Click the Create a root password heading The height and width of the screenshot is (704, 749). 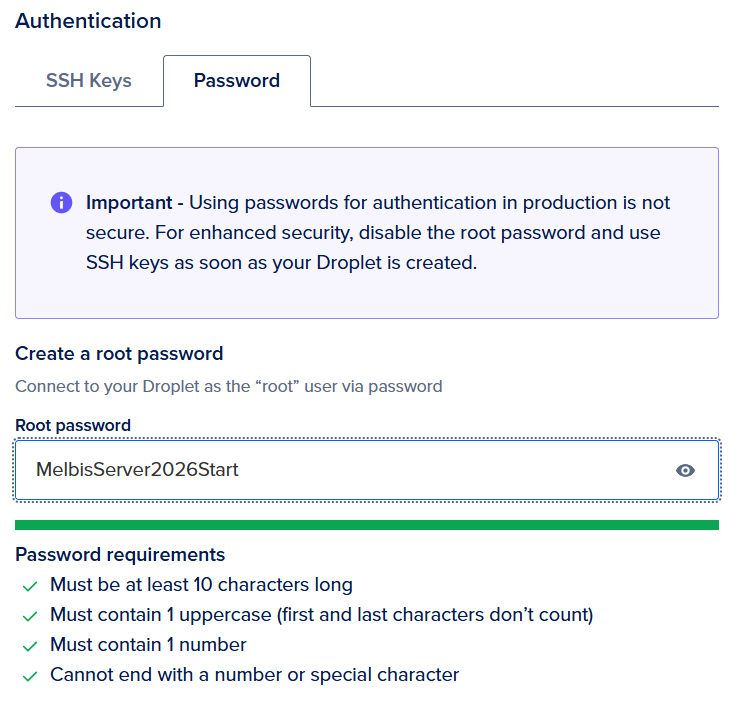tap(119, 354)
